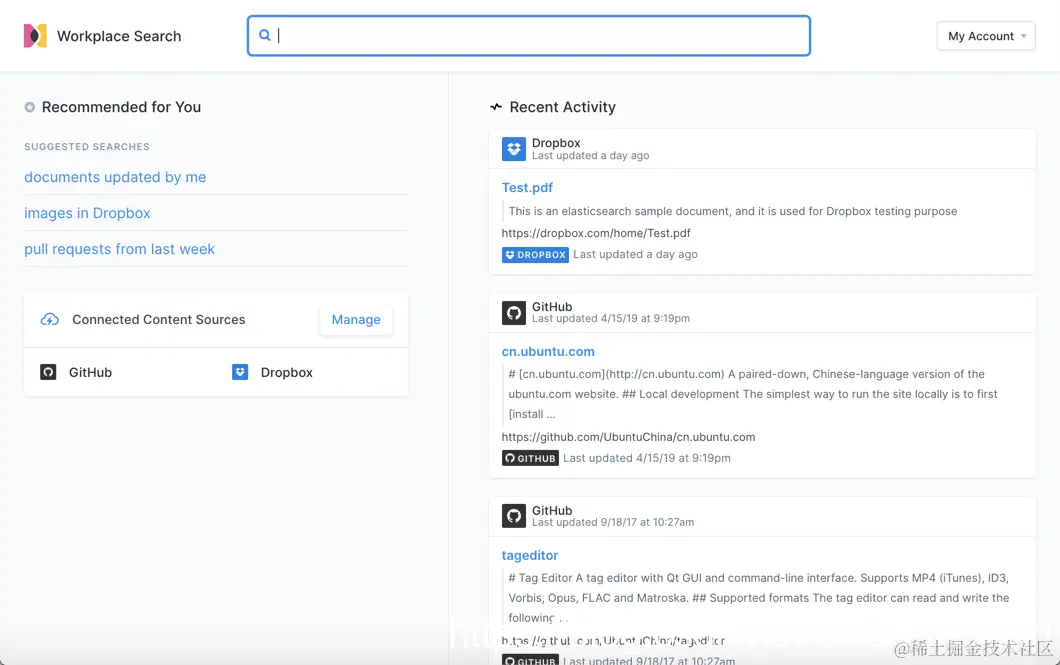Click 'Last updated 4/15/19 at 9:19pm' header text

pos(610,318)
